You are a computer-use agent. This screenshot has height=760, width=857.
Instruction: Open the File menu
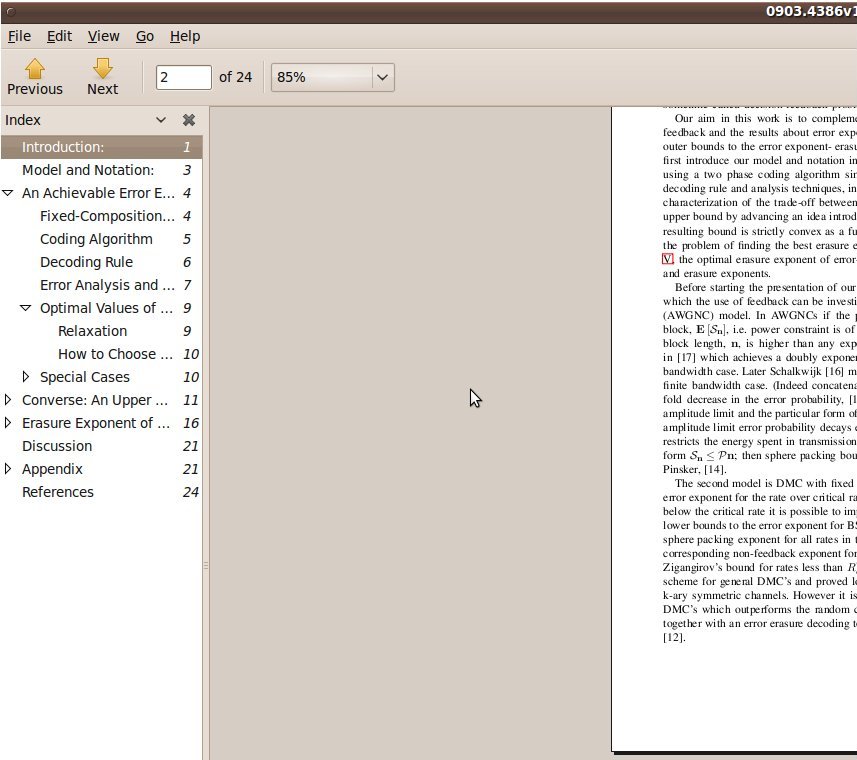(x=19, y=36)
